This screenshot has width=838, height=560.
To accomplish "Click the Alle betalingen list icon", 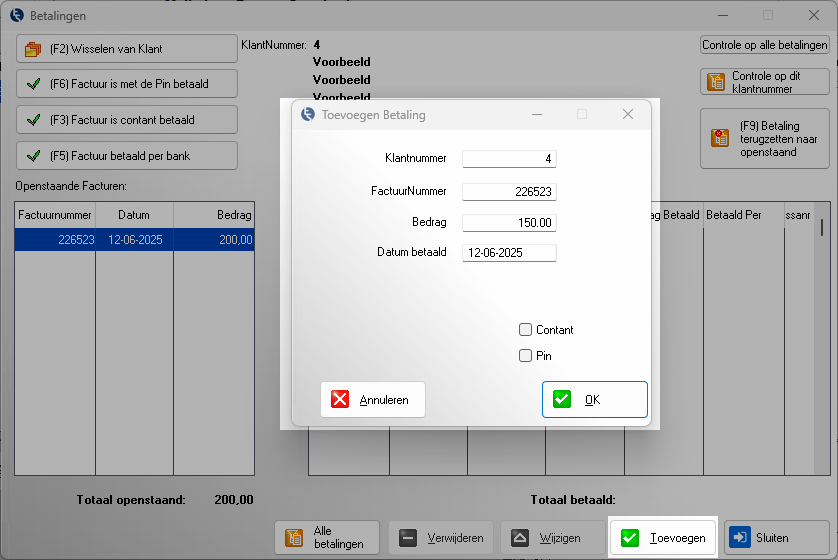I will [294, 538].
